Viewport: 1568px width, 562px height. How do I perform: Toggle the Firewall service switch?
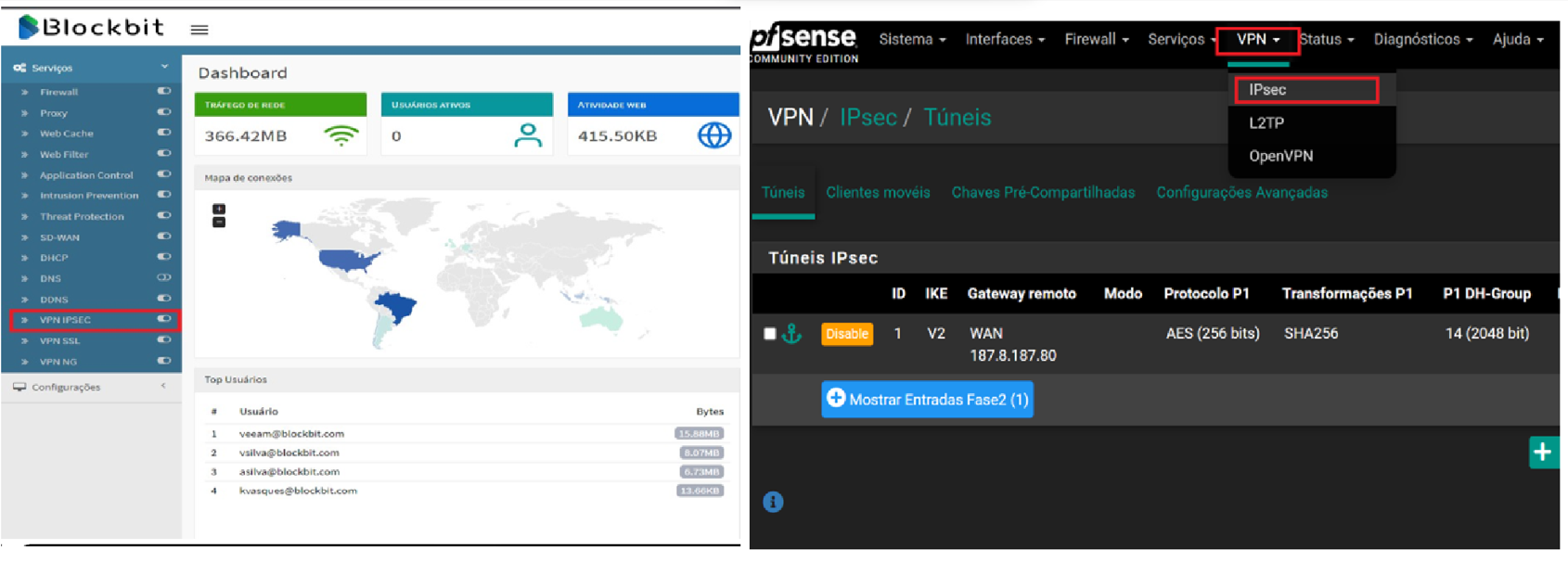point(164,91)
